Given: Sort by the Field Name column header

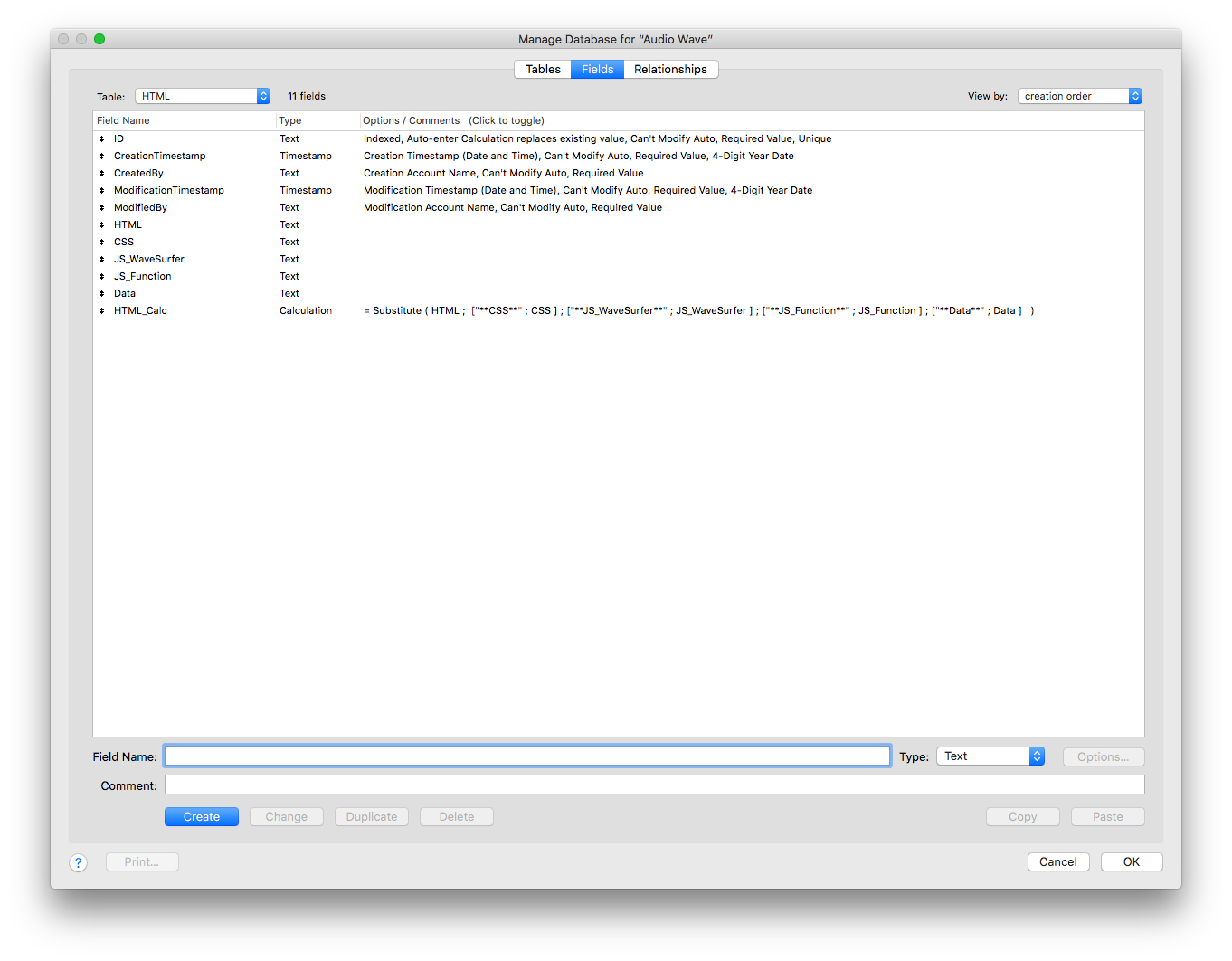Looking at the screenshot, I should (x=185, y=120).
